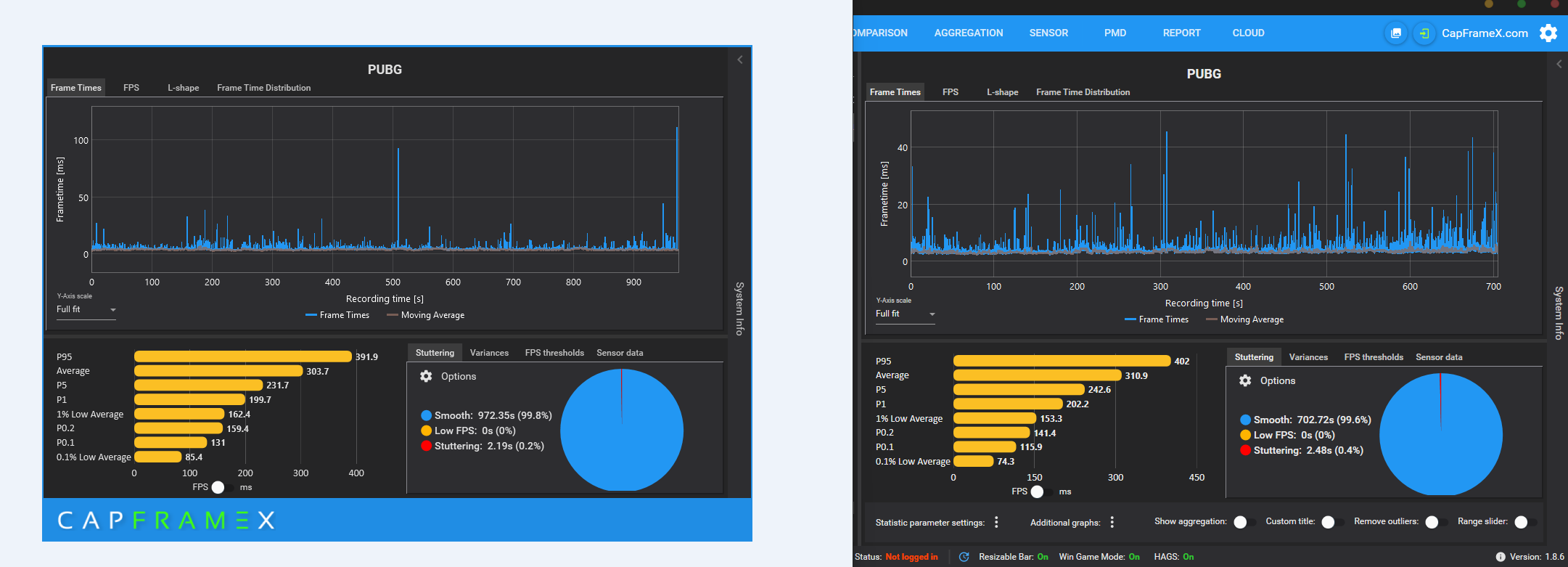Screen dimensions: 1568x567
Task: Open Y-Axis scale Full fit dropdown in left window
Action: click(86, 310)
